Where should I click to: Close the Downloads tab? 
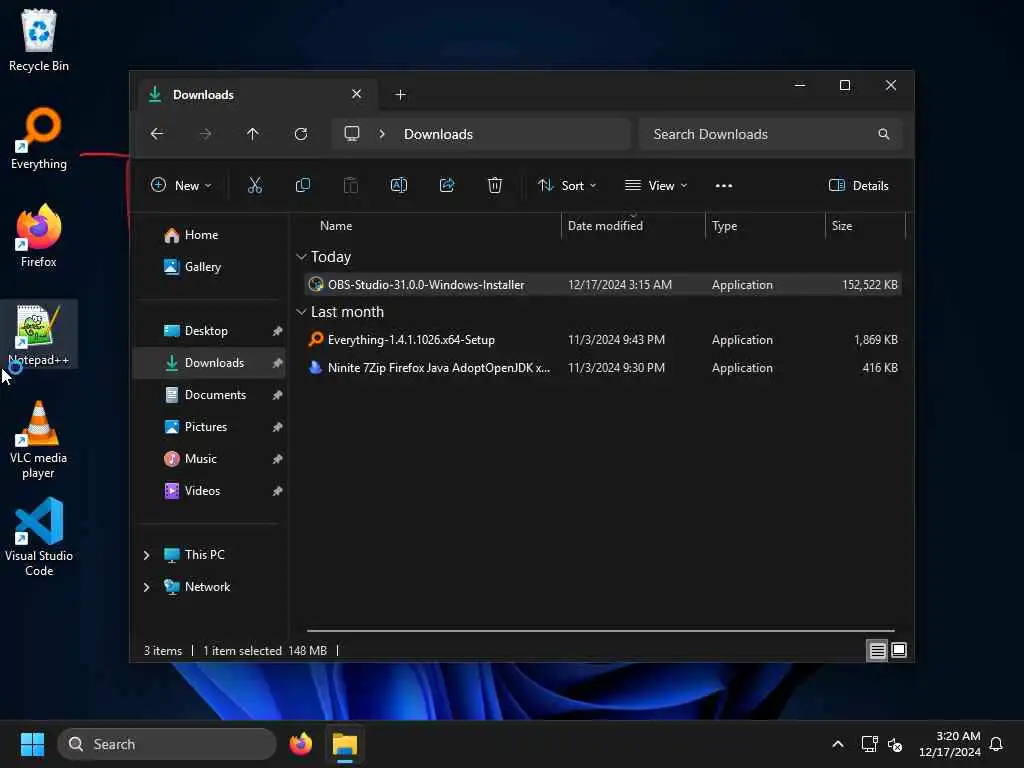[357, 94]
